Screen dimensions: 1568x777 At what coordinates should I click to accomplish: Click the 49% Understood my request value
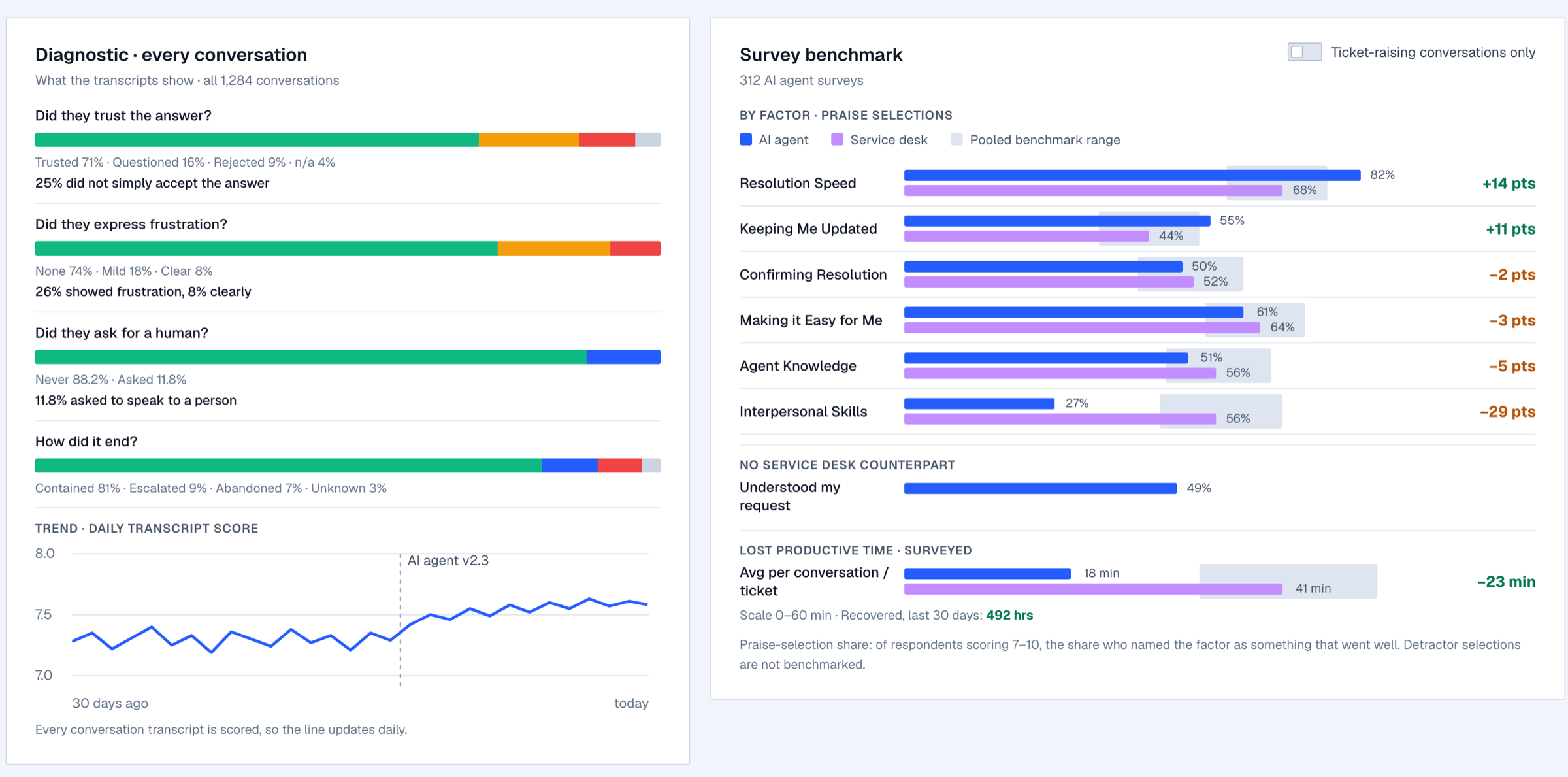pos(1199,488)
